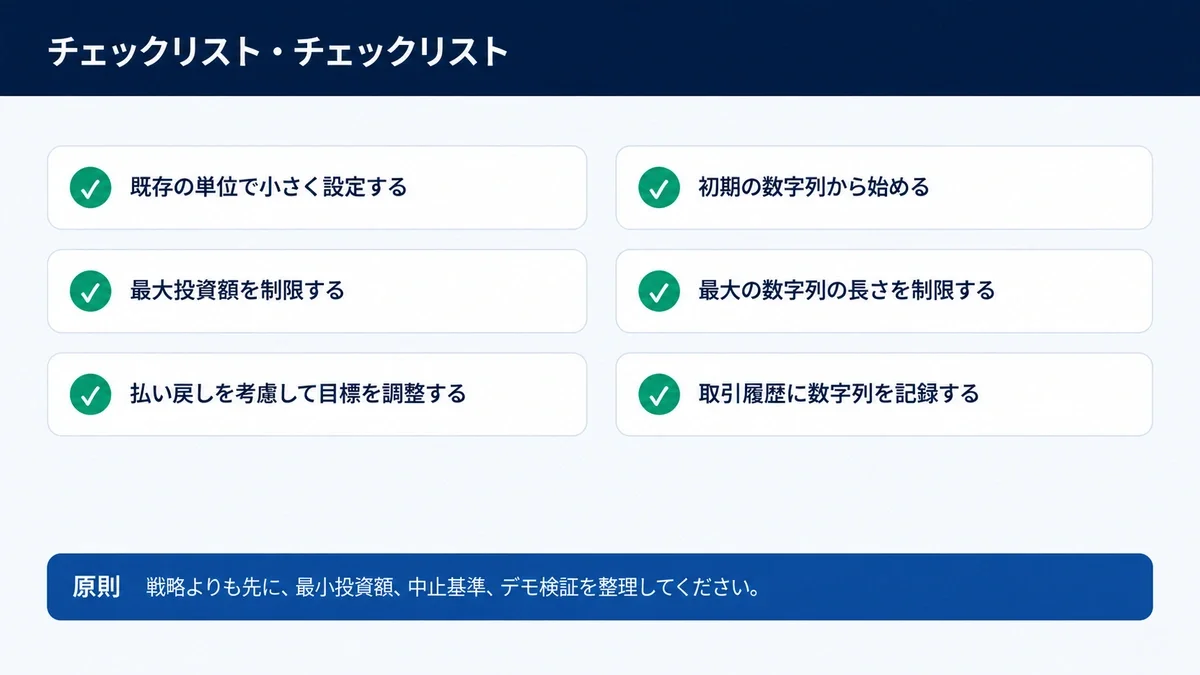Click the check icon beside 取引履歴に数字列を記録する
This screenshot has height=675, width=1200.
(x=659, y=394)
